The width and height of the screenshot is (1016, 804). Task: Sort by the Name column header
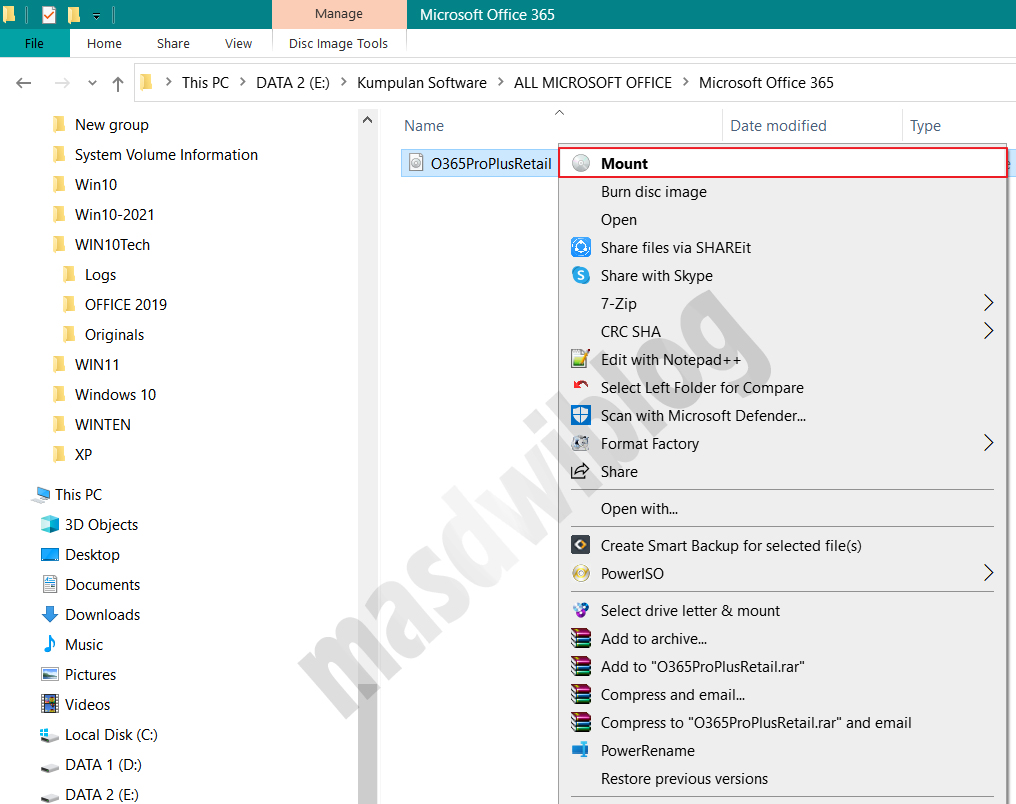424,126
